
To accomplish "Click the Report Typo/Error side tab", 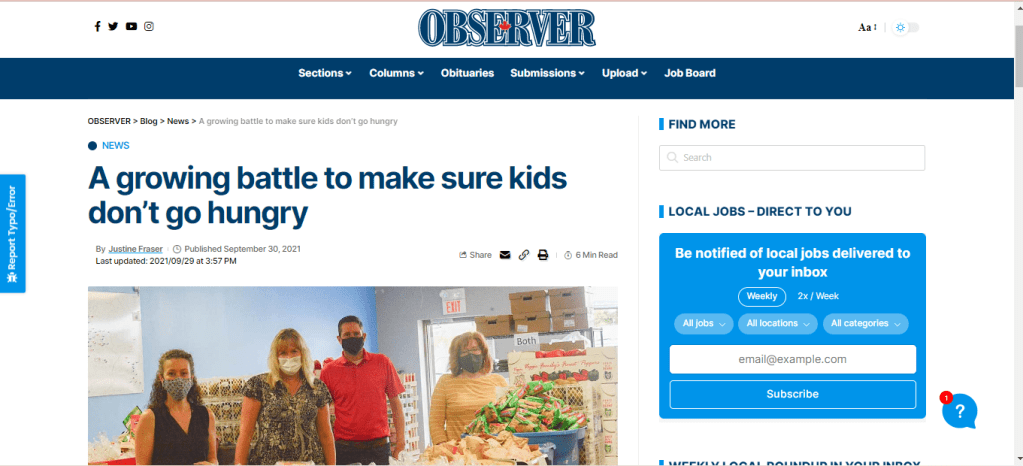I will 12,234.
